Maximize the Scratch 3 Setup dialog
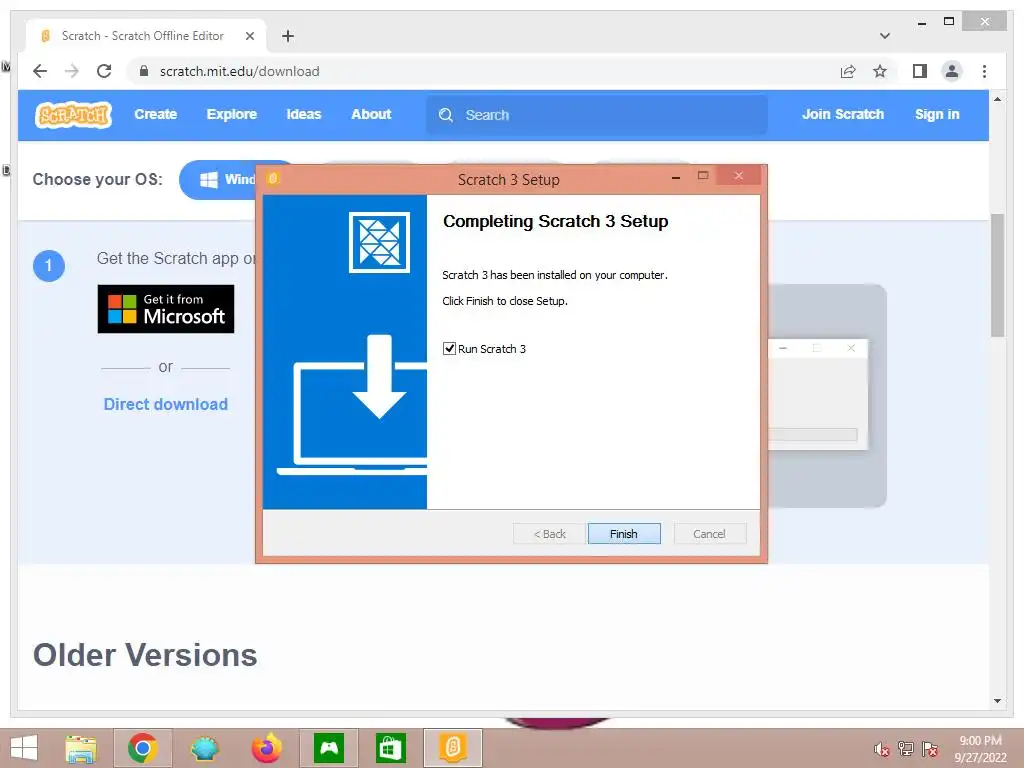Image resolution: width=1024 pixels, height=768 pixels. click(703, 176)
